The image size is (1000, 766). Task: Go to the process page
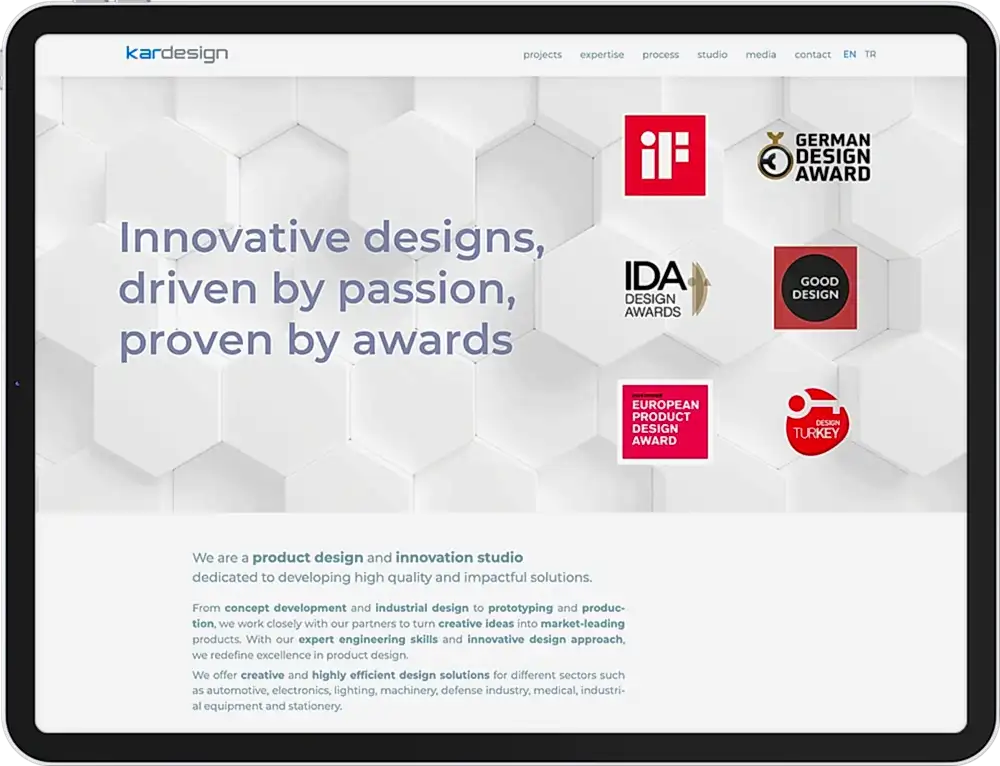pos(660,55)
